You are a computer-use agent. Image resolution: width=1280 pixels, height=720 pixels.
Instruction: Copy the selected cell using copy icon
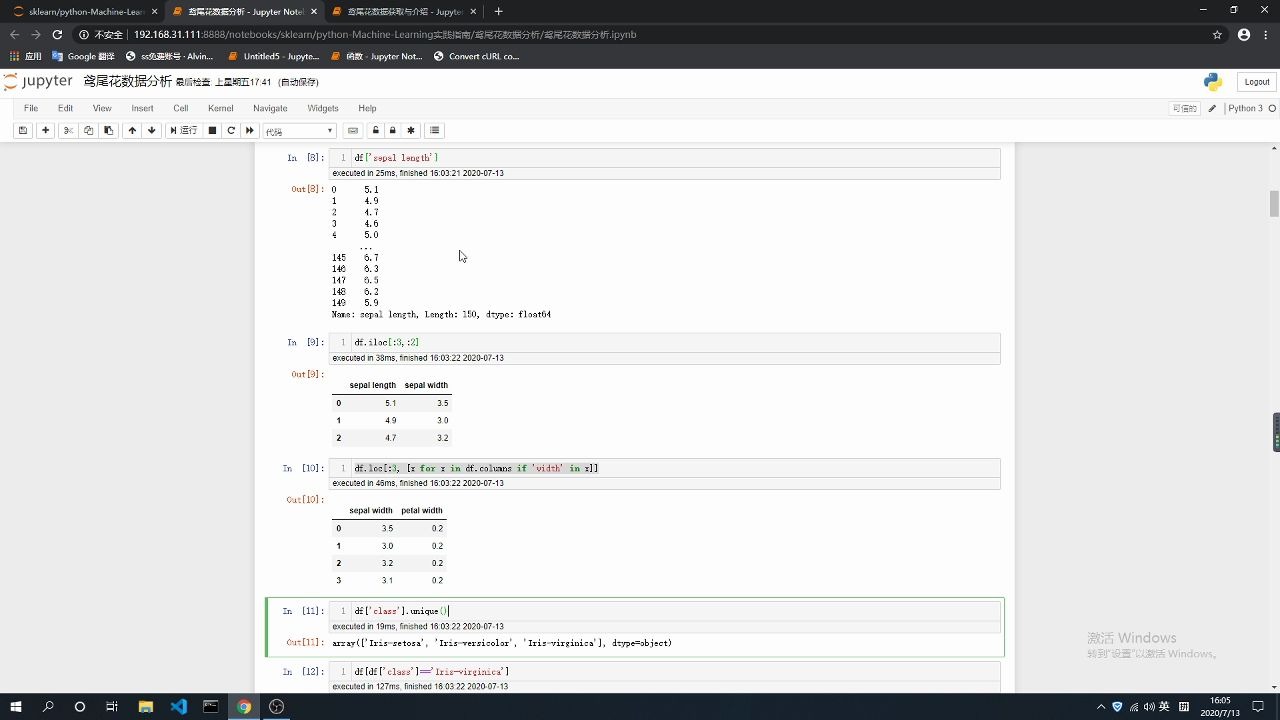[89, 130]
